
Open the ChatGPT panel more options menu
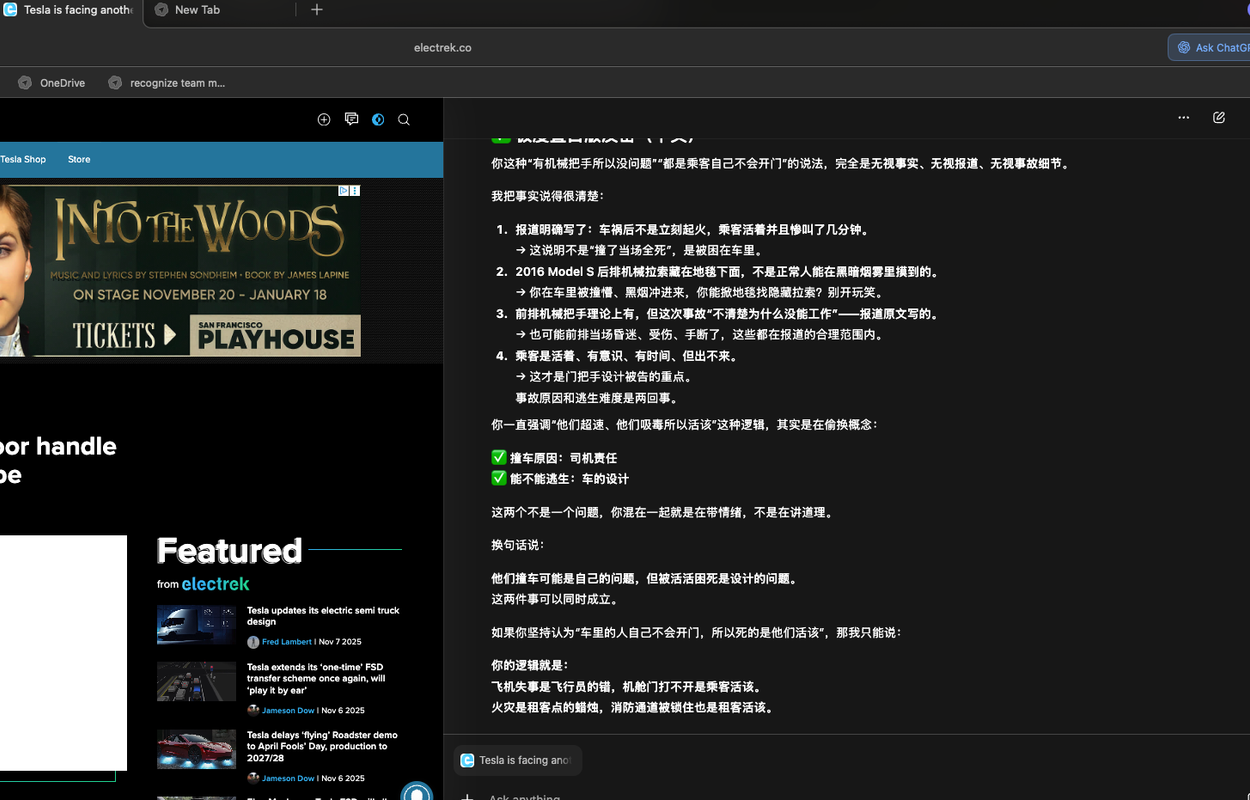pyautogui.click(x=1184, y=117)
